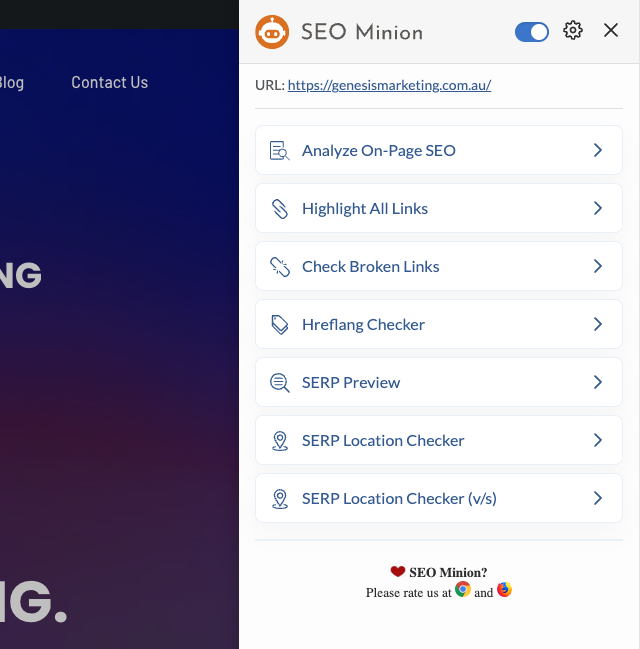
Task: Rate SEO Minion via Firefox icon
Action: pos(504,589)
